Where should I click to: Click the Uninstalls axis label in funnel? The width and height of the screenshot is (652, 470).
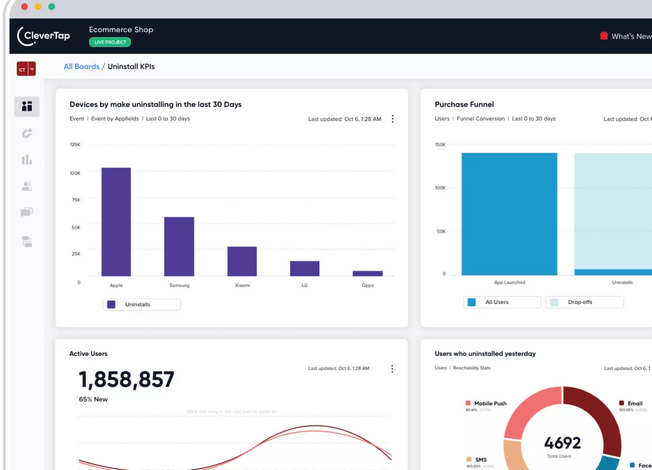(x=622, y=282)
